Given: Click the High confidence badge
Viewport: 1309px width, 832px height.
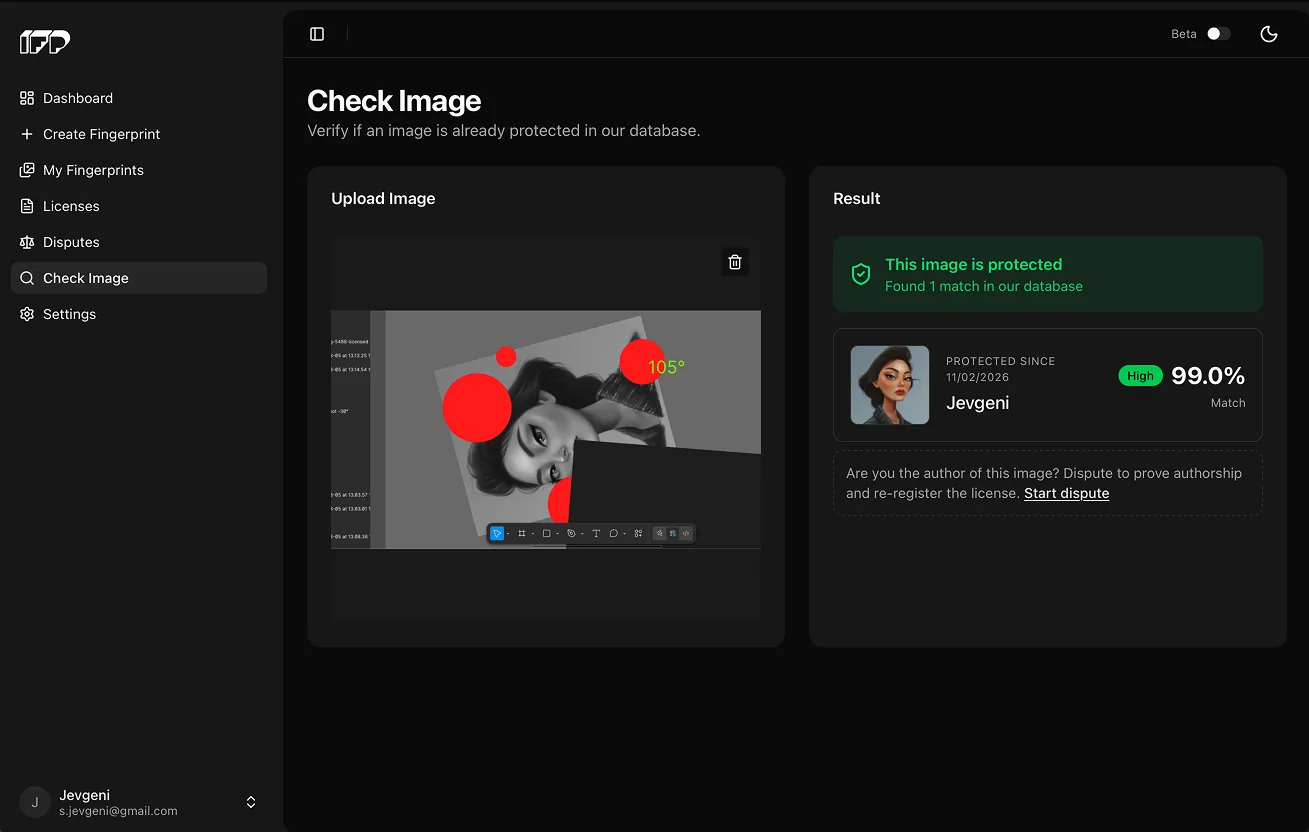Looking at the screenshot, I should (1140, 376).
